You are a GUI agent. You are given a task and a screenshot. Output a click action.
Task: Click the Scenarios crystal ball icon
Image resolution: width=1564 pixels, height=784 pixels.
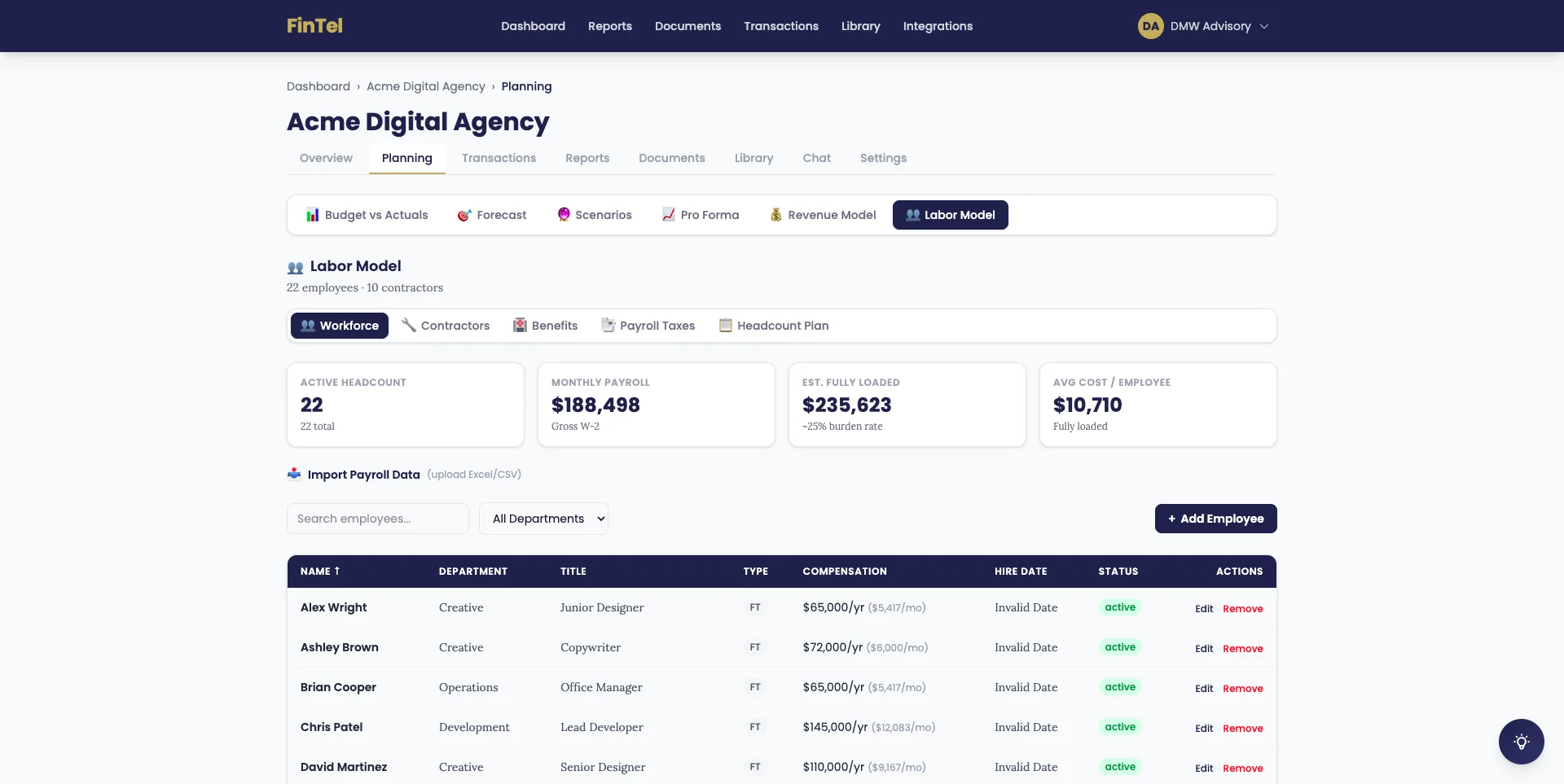(x=563, y=214)
